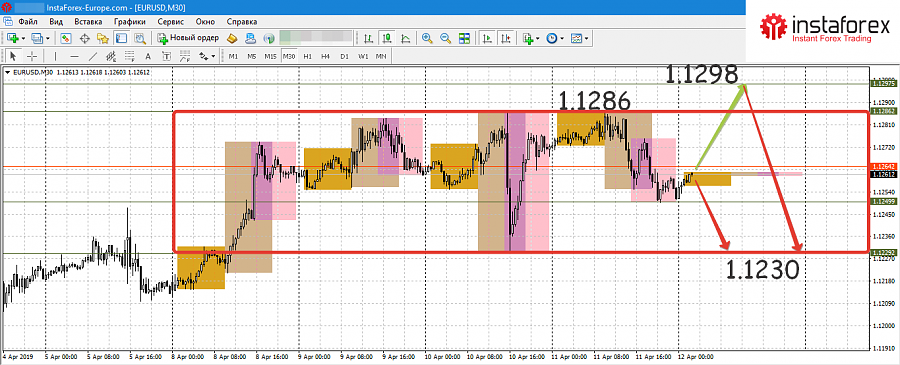Expand the chart templates dropdown arrow
Image resolution: width=900 pixels, height=365 pixels.
tap(587, 38)
